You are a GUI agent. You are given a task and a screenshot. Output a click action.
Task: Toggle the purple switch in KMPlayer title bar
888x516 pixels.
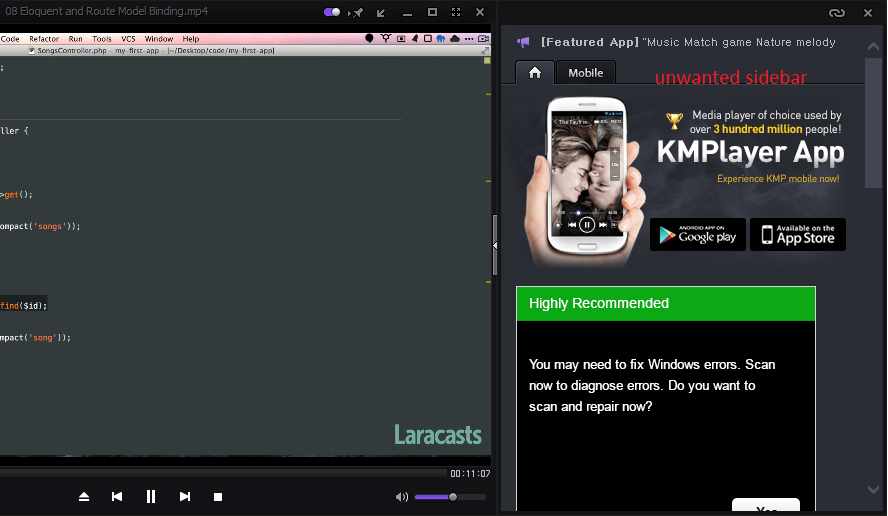pyautogui.click(x=332, y=12)
